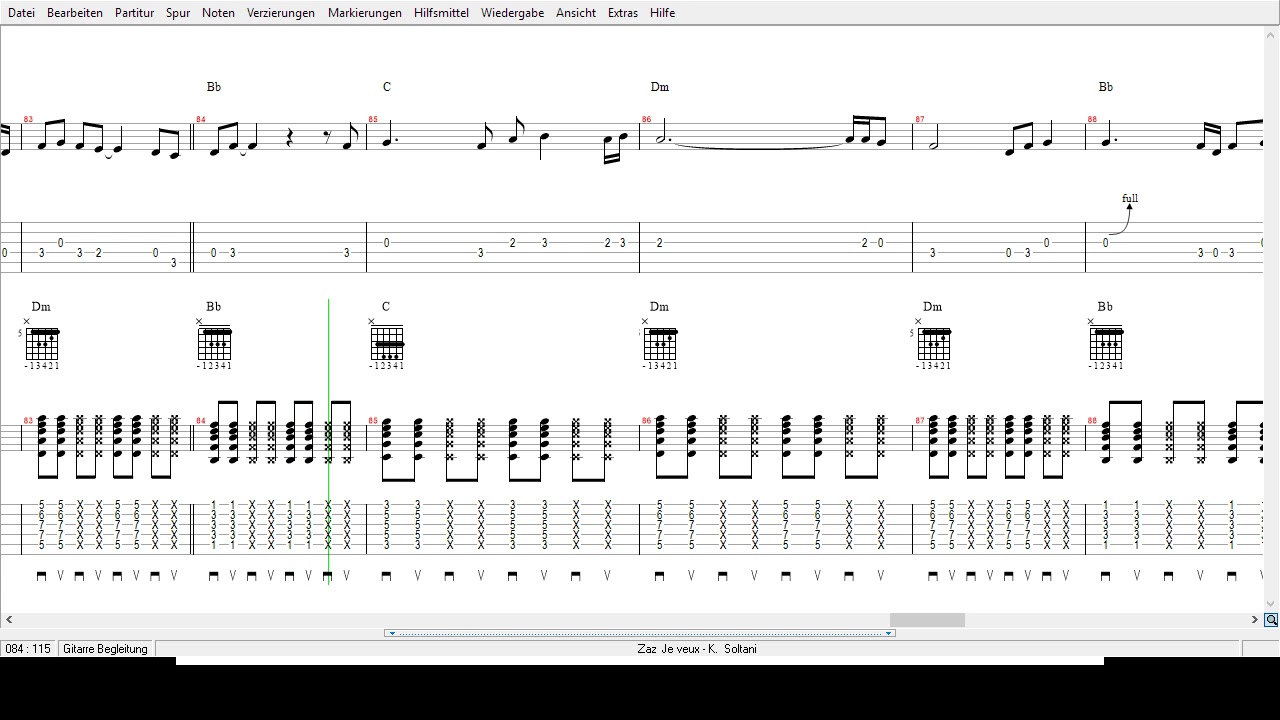
Task: Open the Markierungen menu
Action: [x=365, y=13]
